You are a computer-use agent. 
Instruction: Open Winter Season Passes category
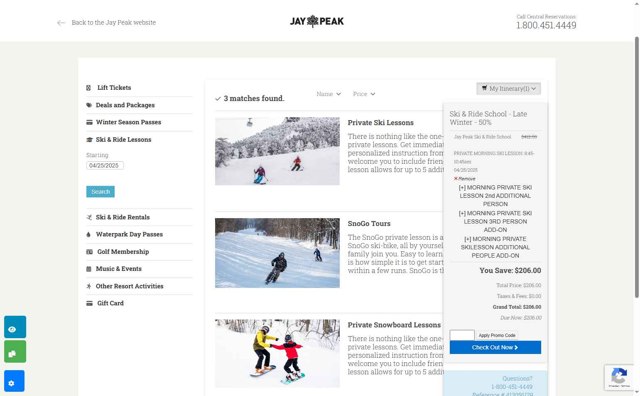point(129,122)
